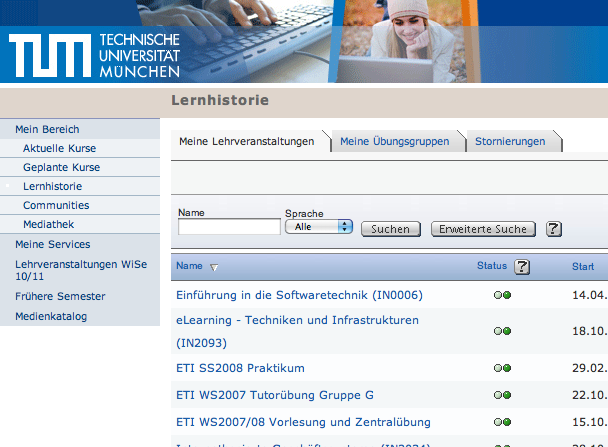The image size is (608, 447).
Task: Click the TUM logo in header
Action: [x=96, y=56]
